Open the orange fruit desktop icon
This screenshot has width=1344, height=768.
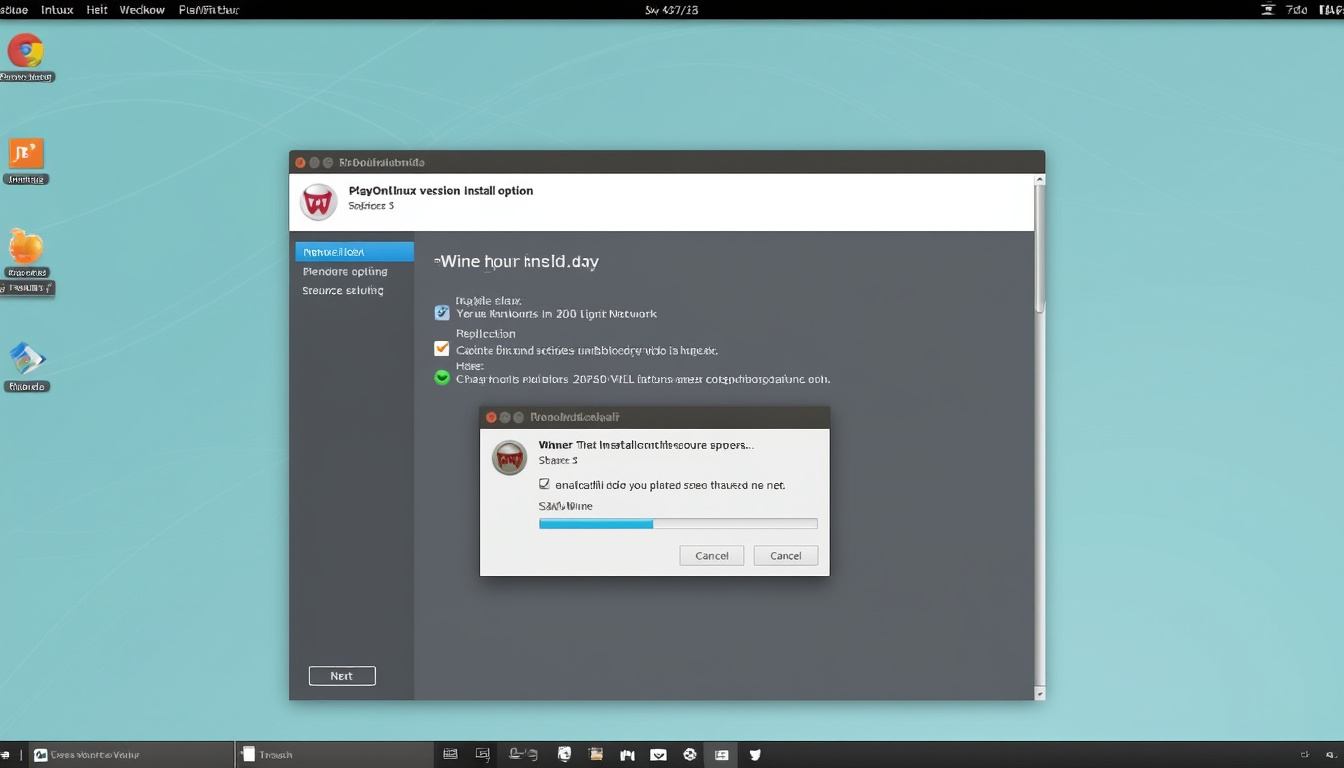tap(26, 246)
